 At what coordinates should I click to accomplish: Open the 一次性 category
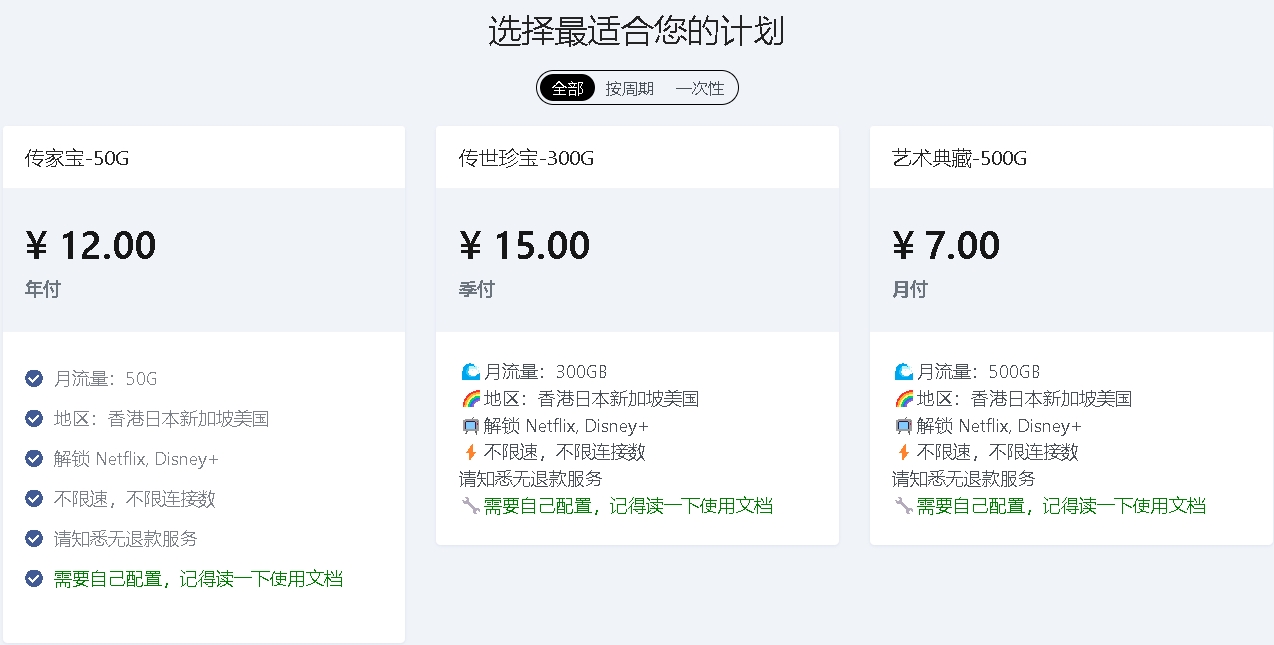[x=701, y=88]
